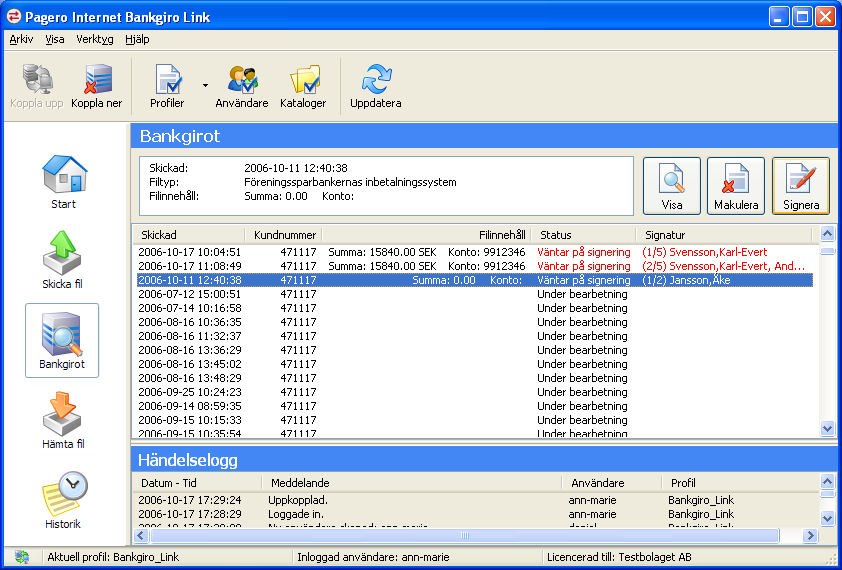This screenshot has height=570, width=842.
Task: Select the row sent 2006-08-16 13:48:29
Action: (x=473, y=378)
